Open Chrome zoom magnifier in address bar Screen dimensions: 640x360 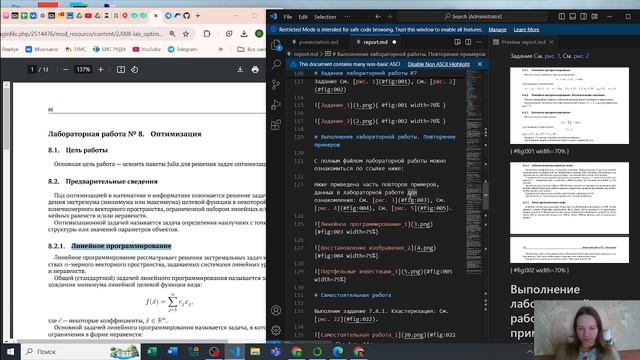click(172, 34)
